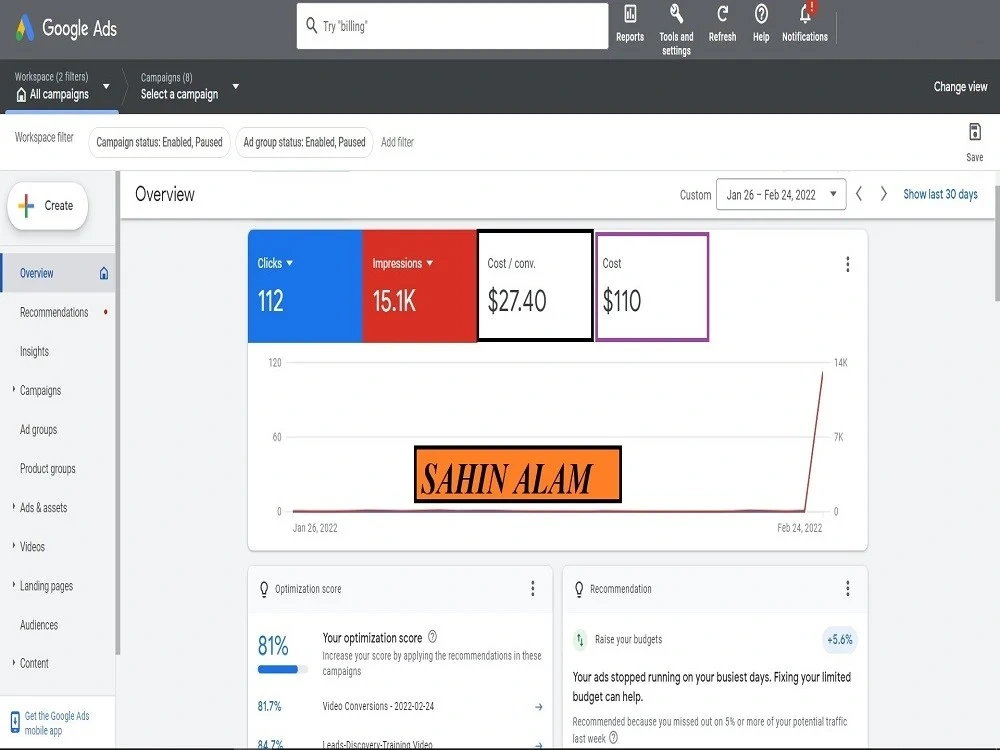Click arrow beside Video Conversions - 2022-02-24
1000x750 pixels.
click(x=539, y=707)
